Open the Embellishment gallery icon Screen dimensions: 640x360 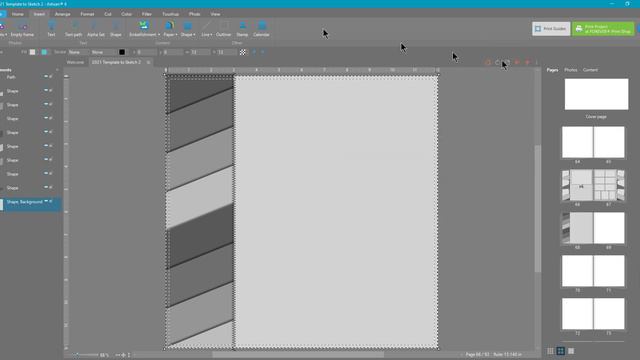click(x=144, y=26)
